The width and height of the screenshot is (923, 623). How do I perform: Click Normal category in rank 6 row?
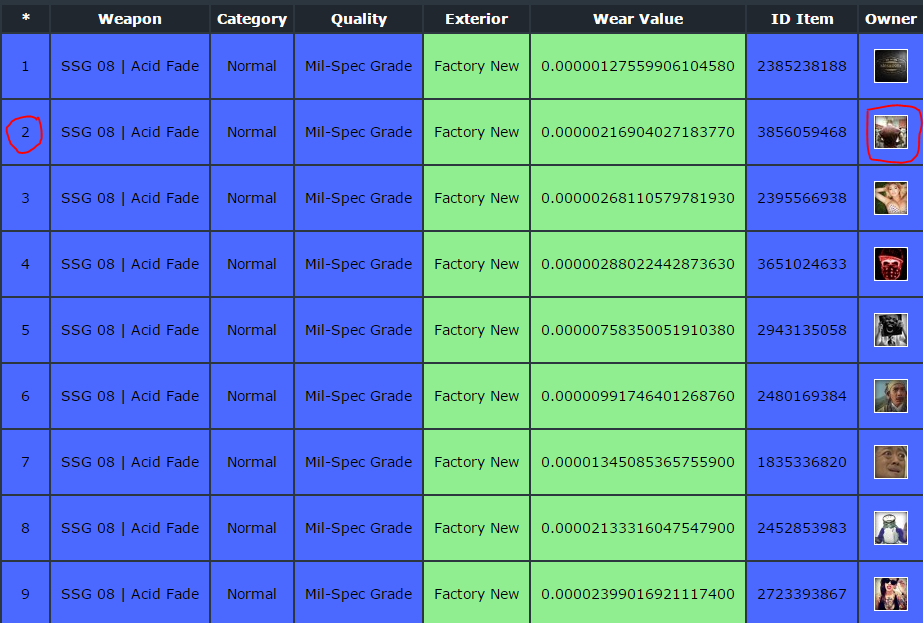click(252, 396)
